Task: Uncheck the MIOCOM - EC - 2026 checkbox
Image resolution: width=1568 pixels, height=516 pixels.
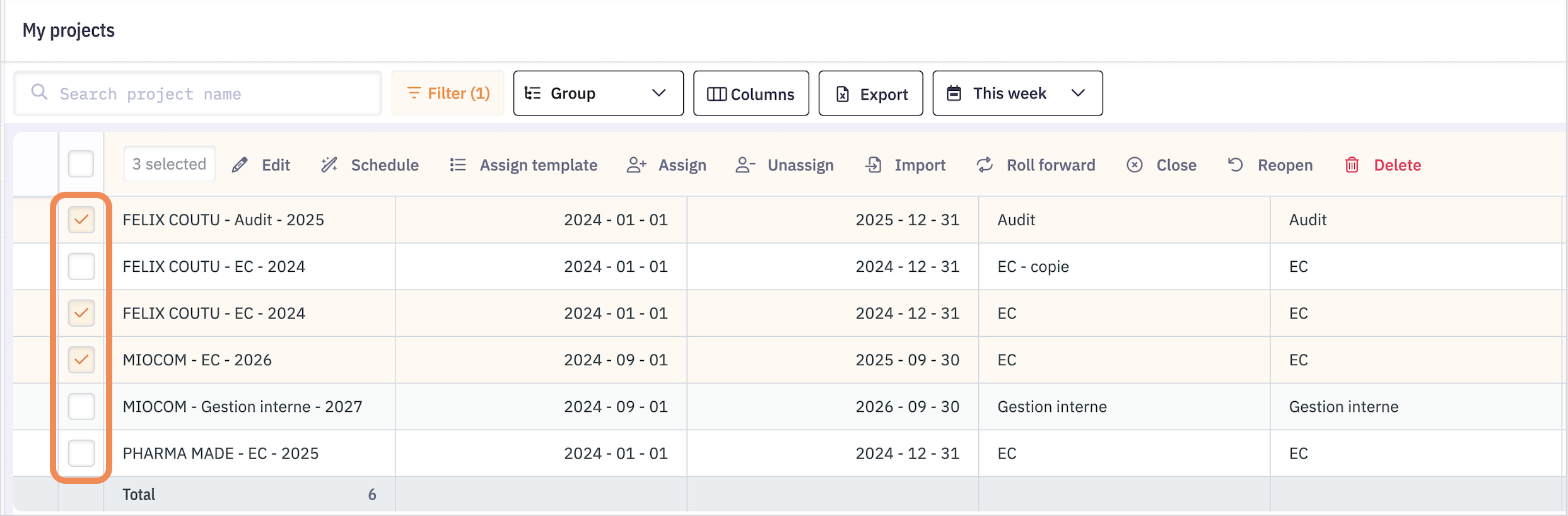Action: click(81, 360)
